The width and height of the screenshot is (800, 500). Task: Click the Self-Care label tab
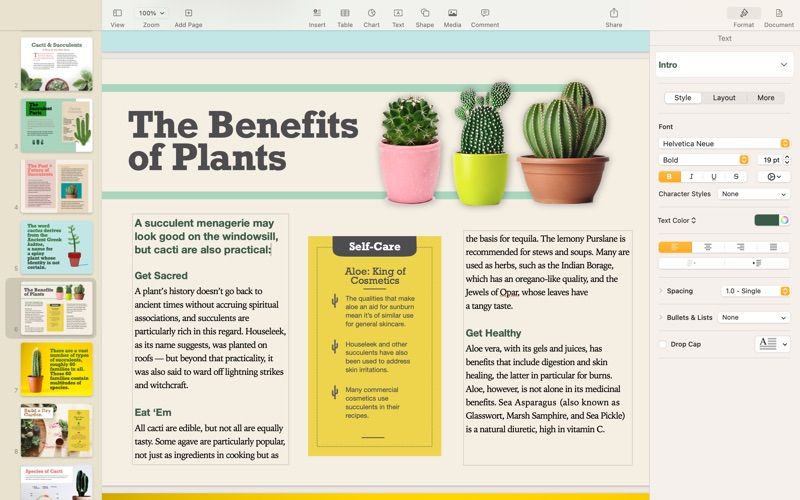374,246
